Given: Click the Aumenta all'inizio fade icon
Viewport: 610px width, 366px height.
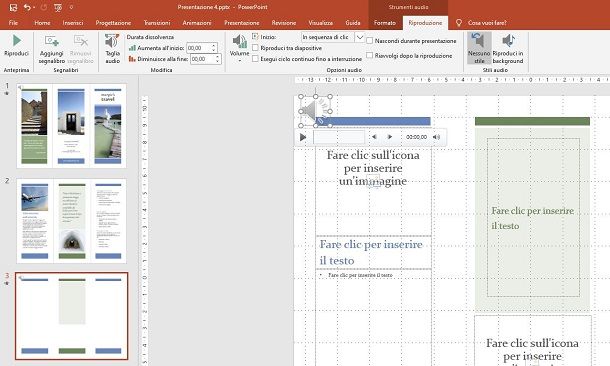Looking at the screenshot, I should click(132, 48).
